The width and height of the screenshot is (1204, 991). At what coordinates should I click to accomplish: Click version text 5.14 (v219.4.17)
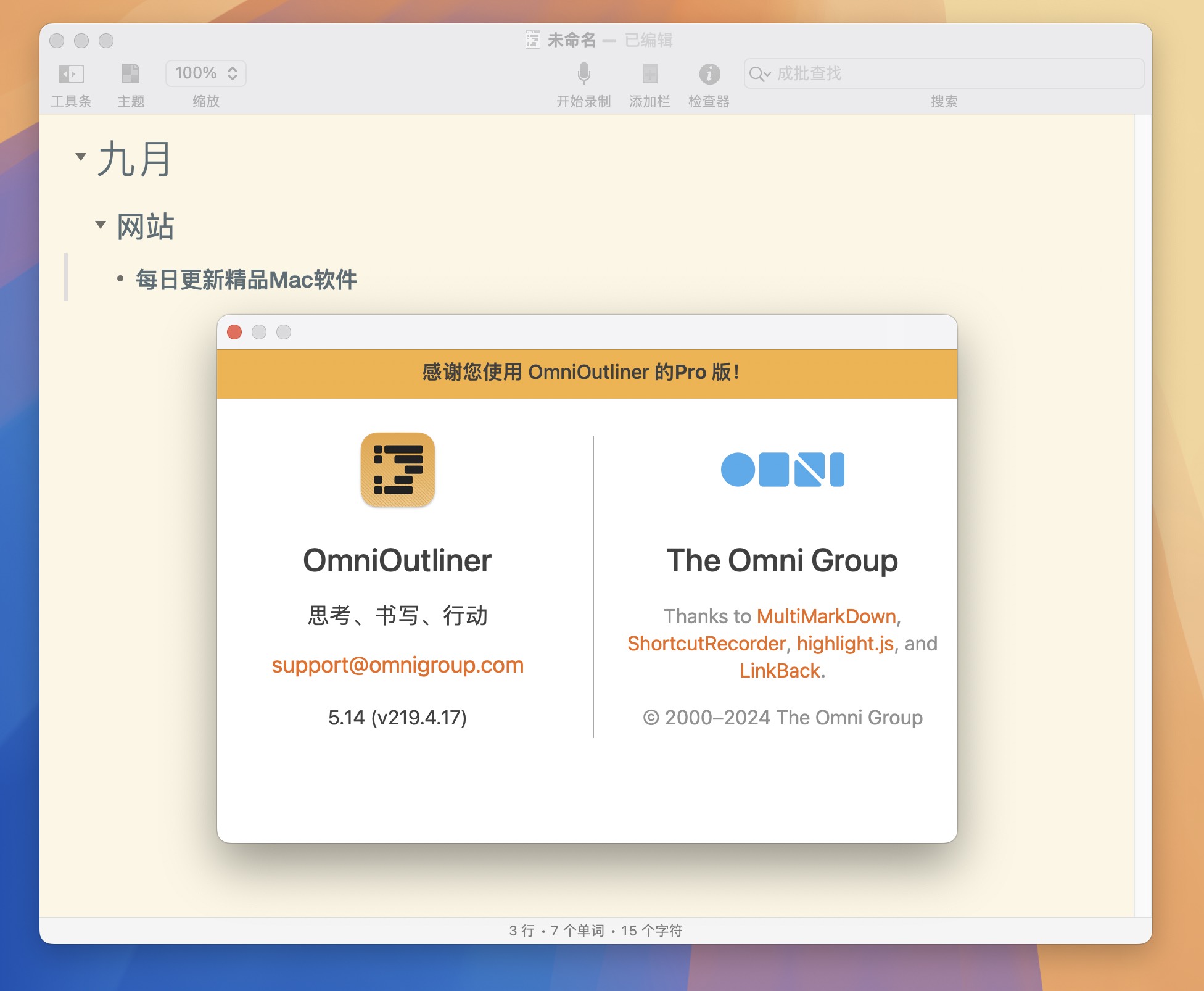pos(398,717)
